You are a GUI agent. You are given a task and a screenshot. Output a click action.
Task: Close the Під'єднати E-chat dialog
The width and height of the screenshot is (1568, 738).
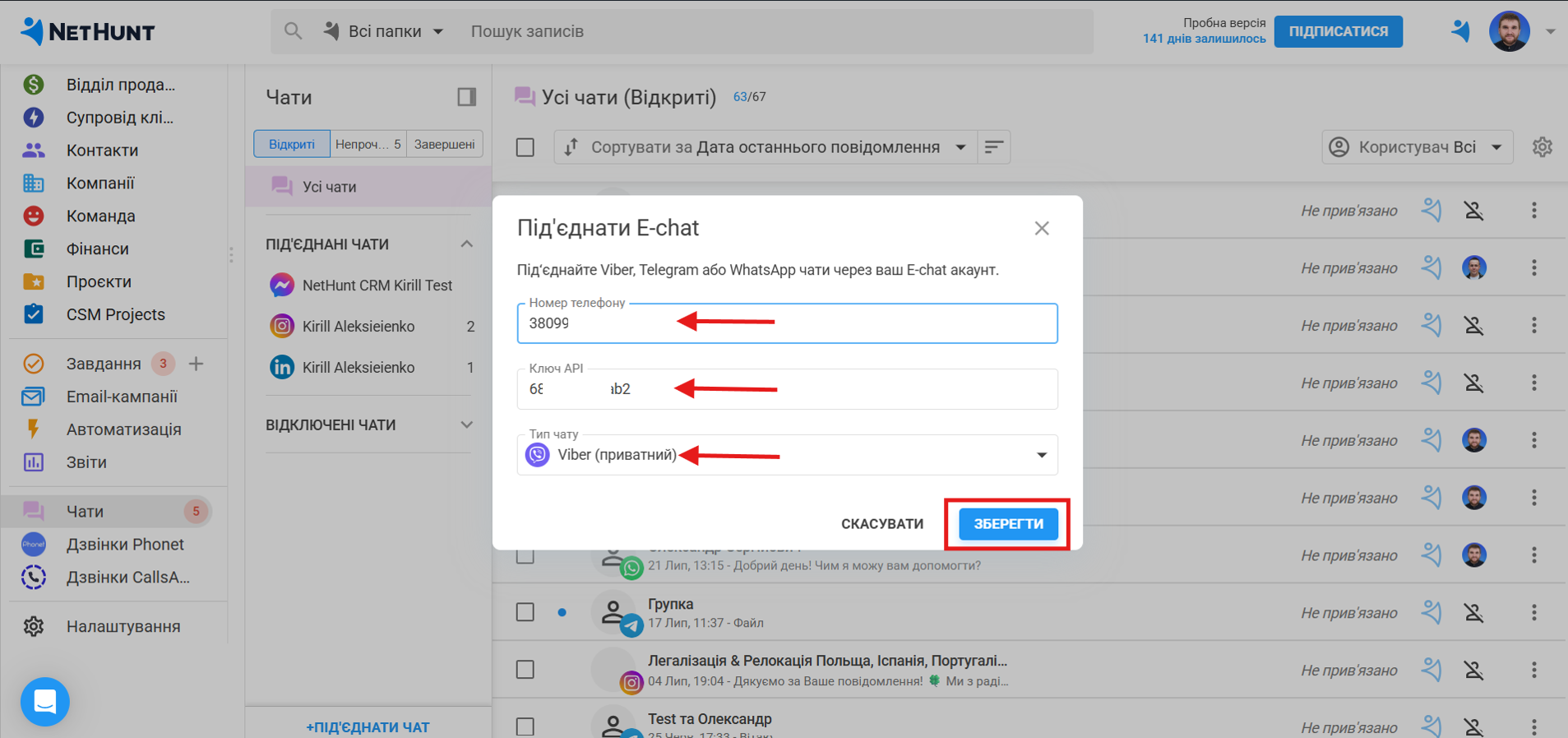pos(1042,229)
